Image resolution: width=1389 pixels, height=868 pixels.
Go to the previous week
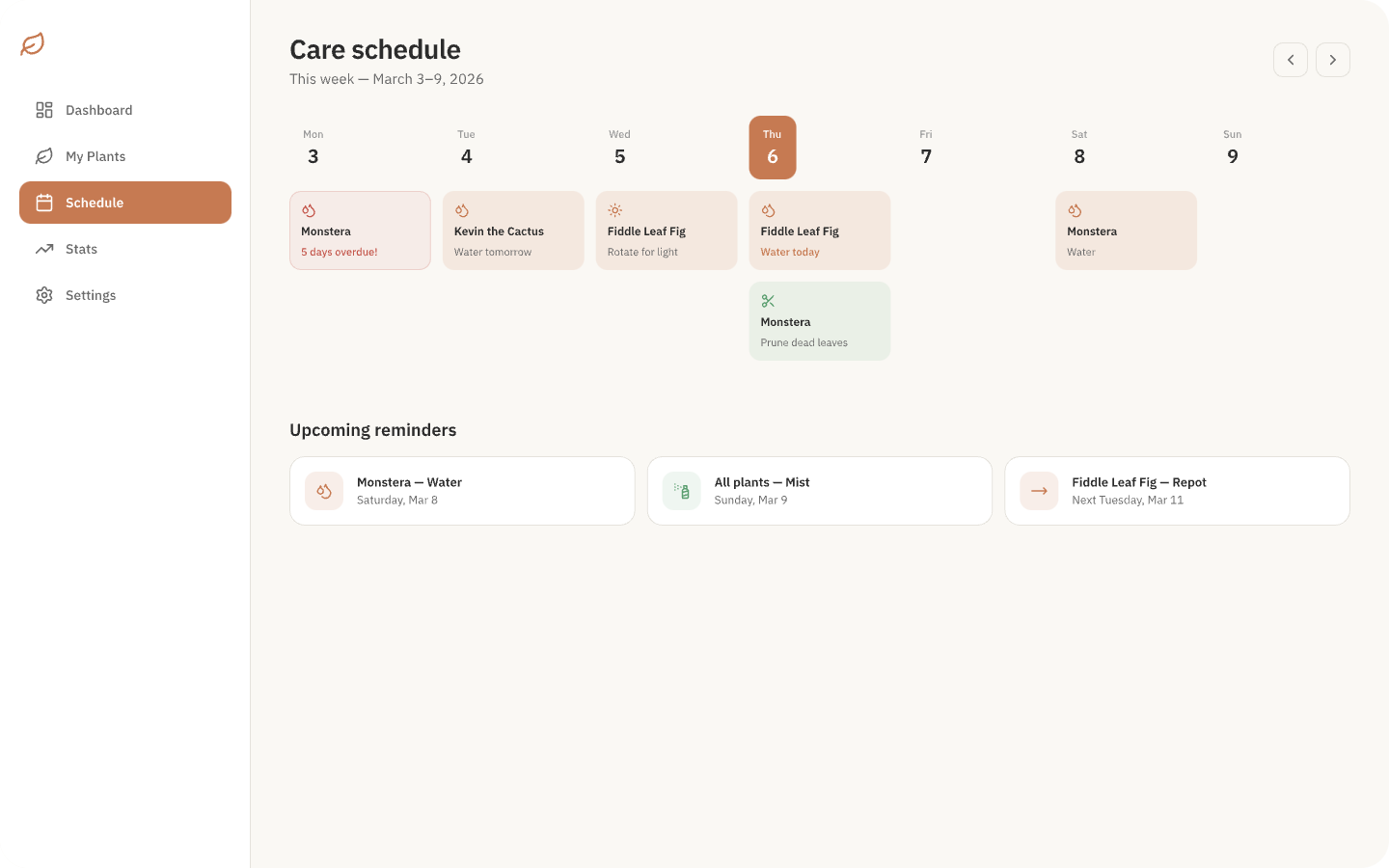coord(1291,60)
